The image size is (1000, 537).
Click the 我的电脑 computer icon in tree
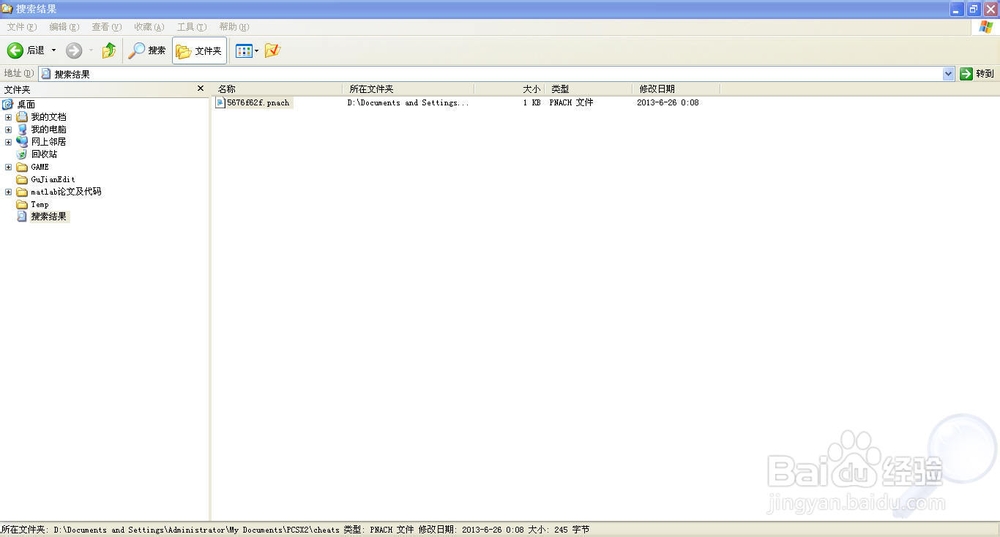(x=22, y=129)
